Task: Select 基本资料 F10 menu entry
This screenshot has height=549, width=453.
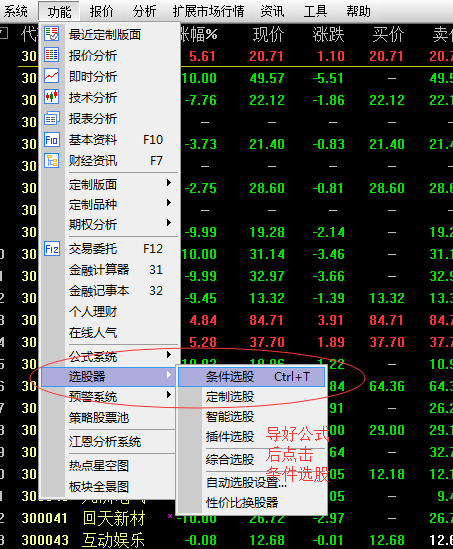Action: click(x=110, y=140)
